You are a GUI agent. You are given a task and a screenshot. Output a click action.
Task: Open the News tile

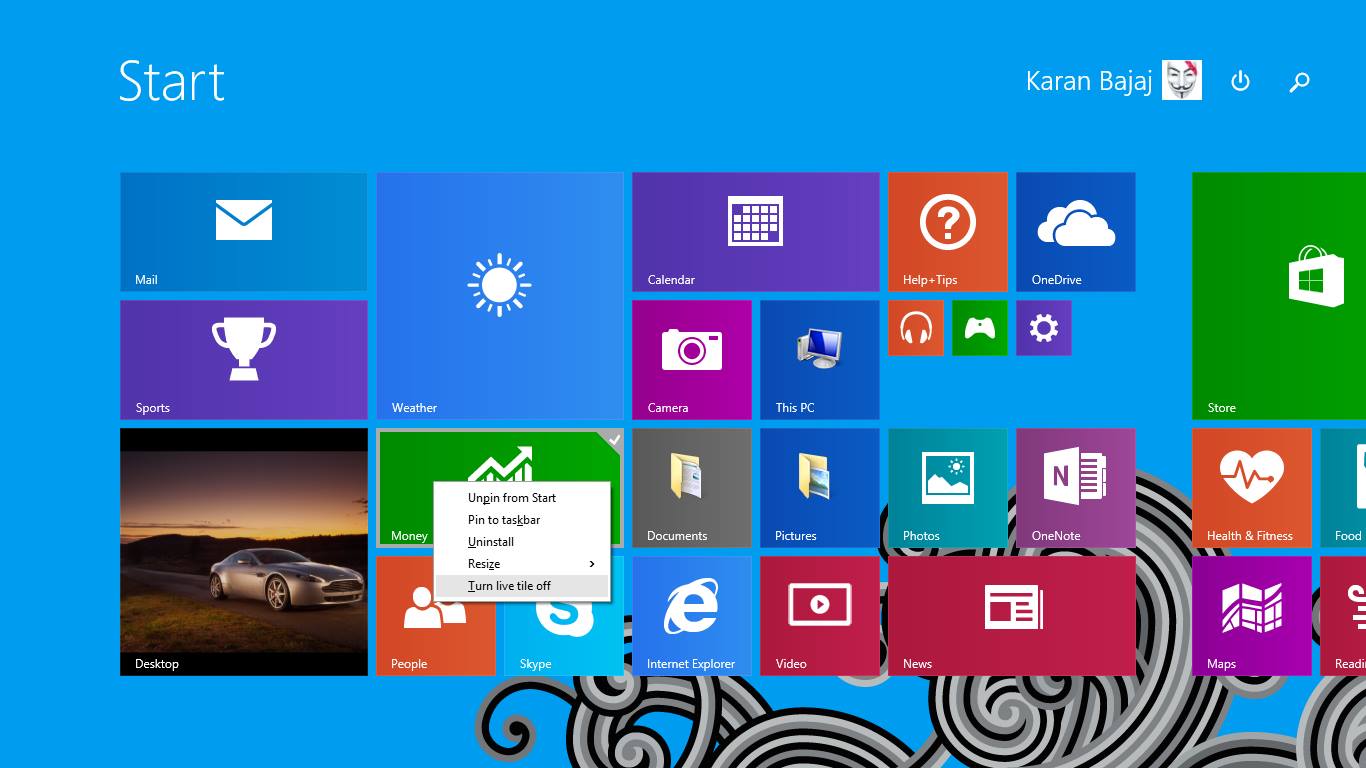1012,616
